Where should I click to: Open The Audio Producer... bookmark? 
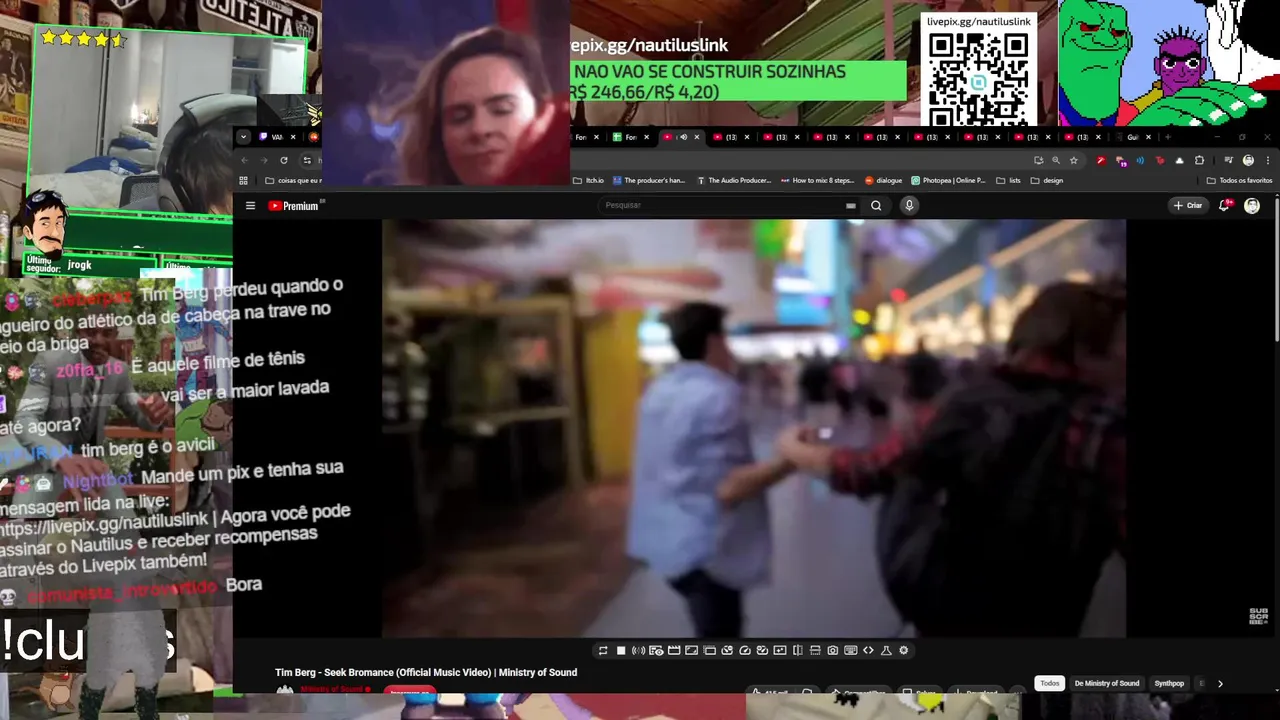pos(734,181)
